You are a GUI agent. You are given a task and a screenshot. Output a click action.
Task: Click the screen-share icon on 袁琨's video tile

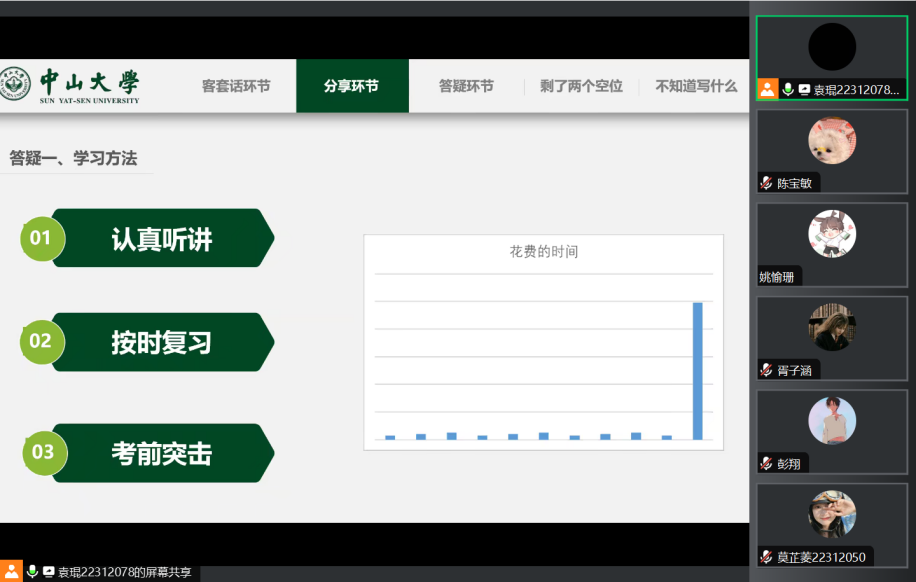[x=803, y=90]
